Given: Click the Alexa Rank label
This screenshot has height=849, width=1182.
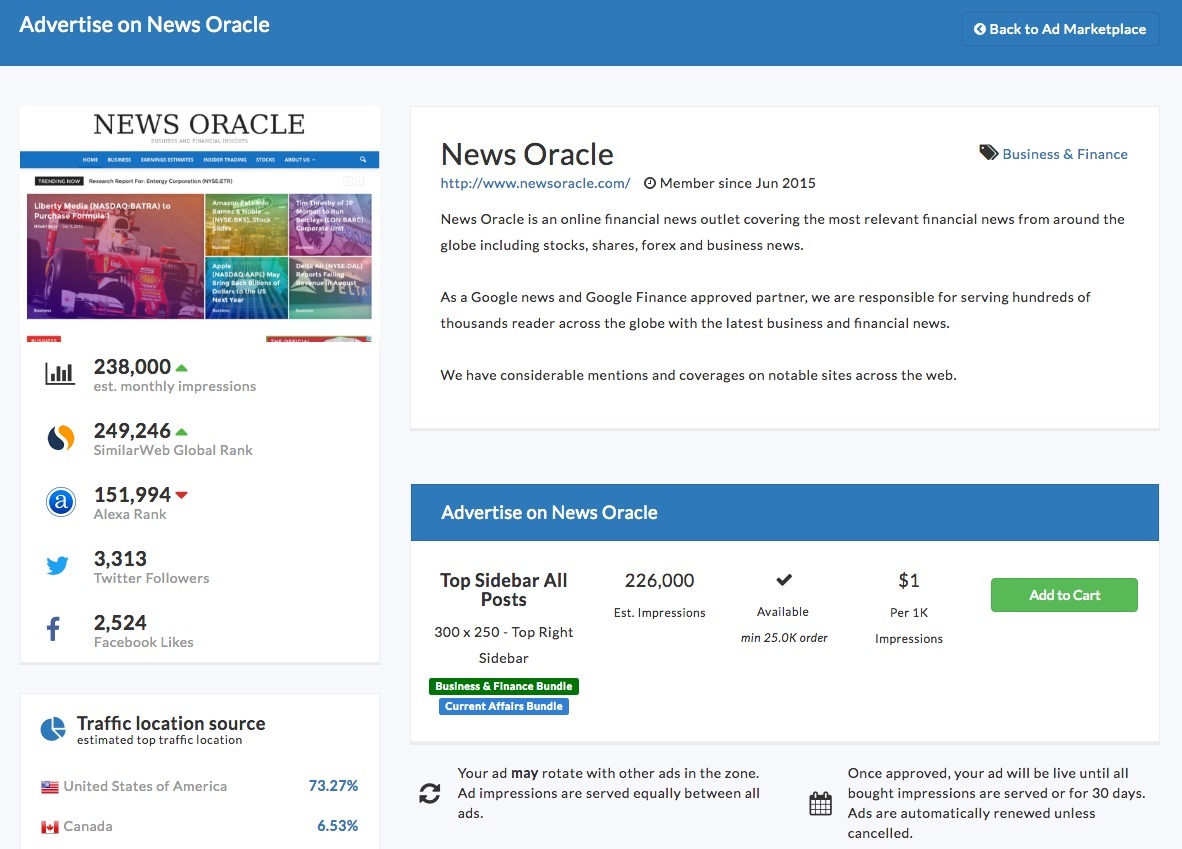Looking at the screenshot, I should 130,514.
